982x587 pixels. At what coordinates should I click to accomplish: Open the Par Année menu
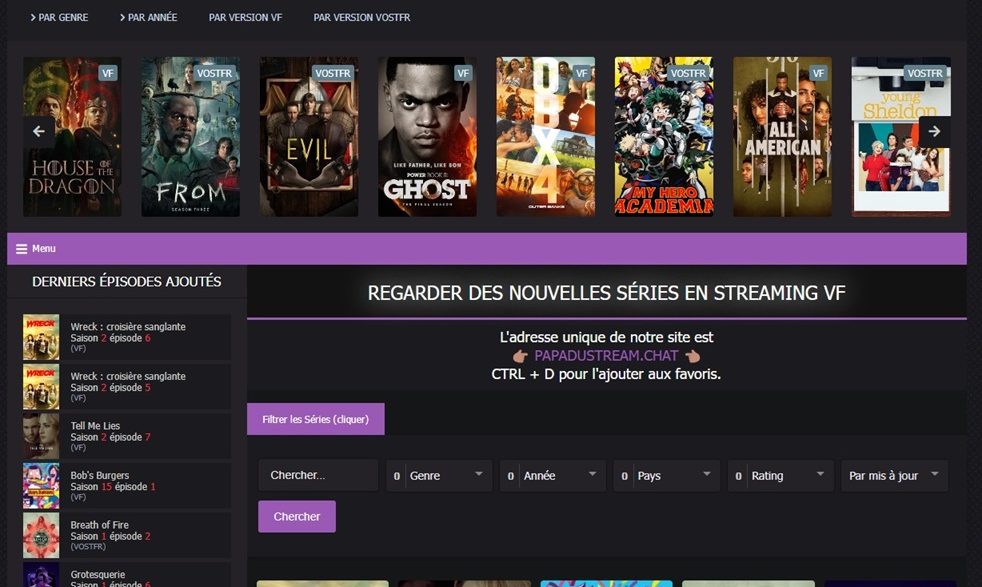pos(148,18)
